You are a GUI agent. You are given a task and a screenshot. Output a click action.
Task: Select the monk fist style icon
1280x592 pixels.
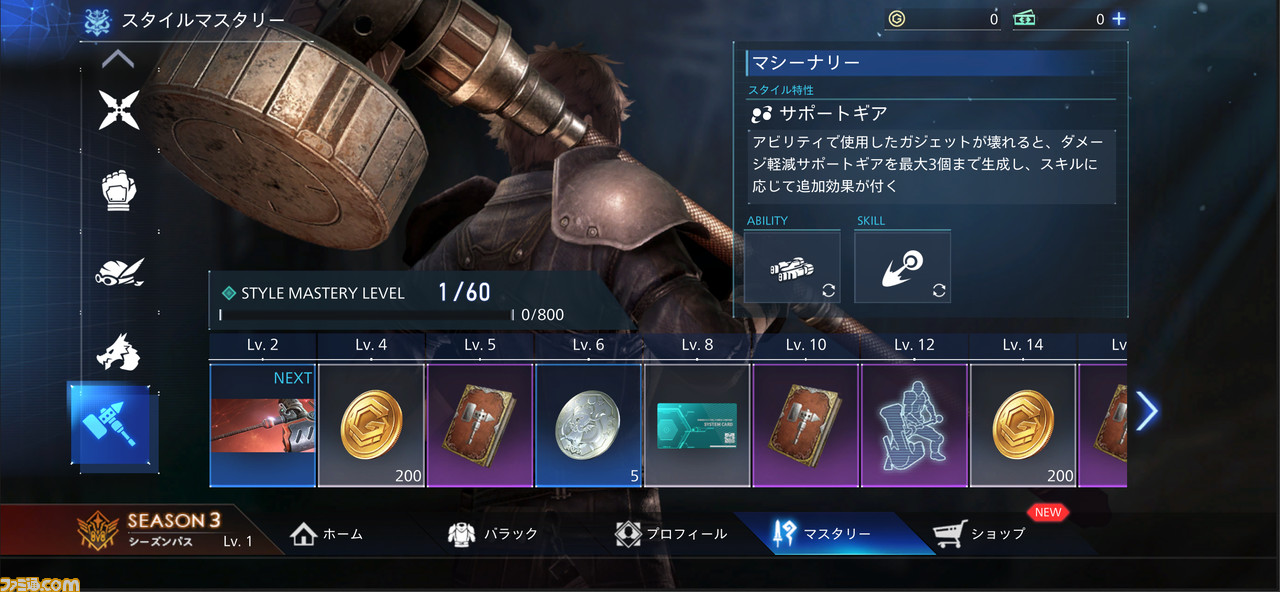[119, 190]
